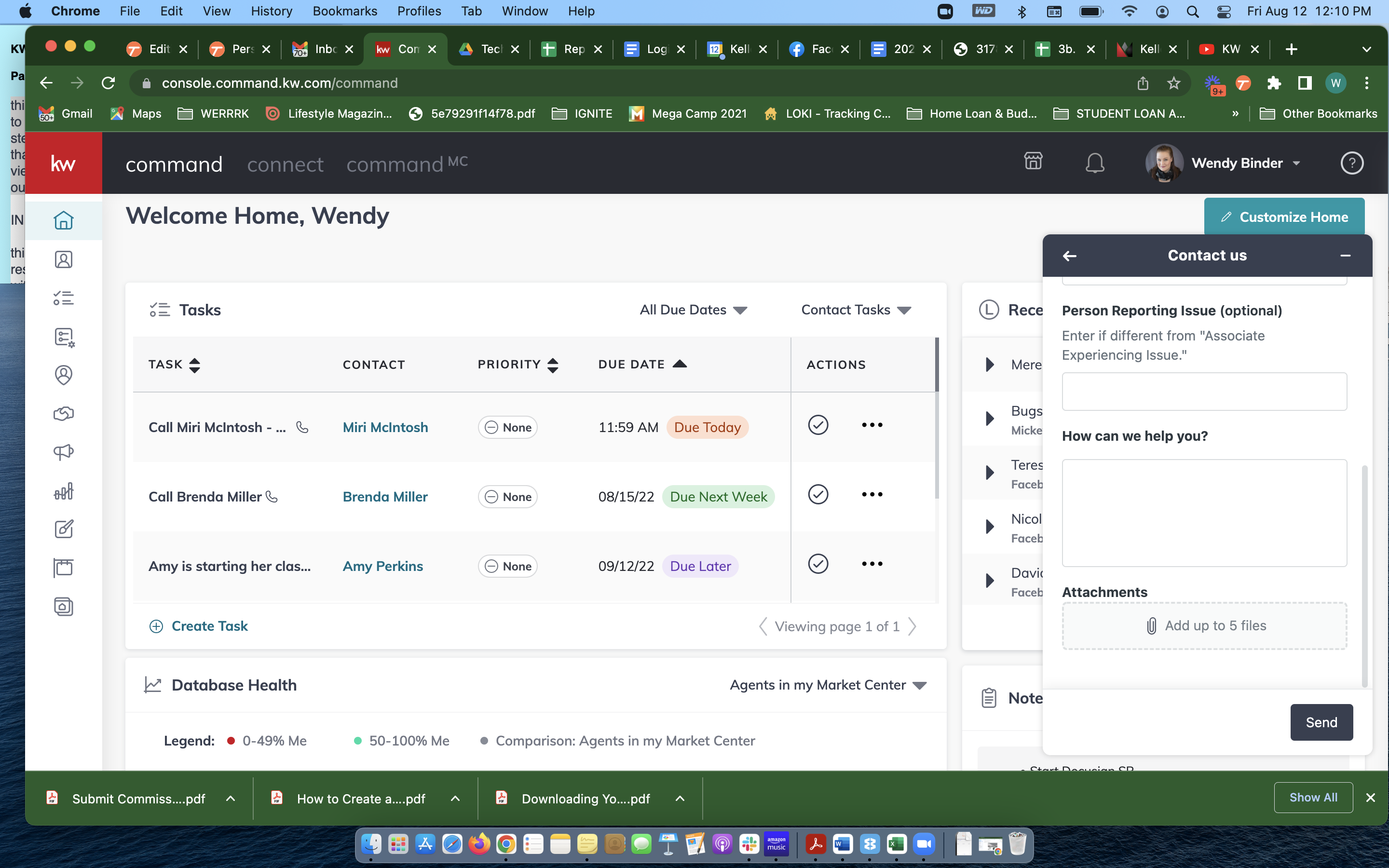1389x868 pixels.
Task: Open the marketplace storefront icon in header
Action: tap(1033, 162)
